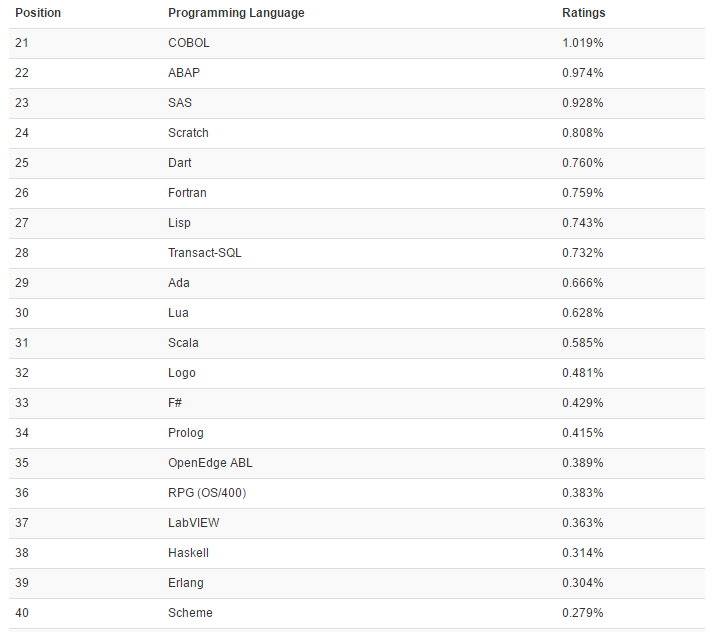717x632 pixels.
Task: Select Scheme's rating of 0.279%
Action: coord(583,613)
